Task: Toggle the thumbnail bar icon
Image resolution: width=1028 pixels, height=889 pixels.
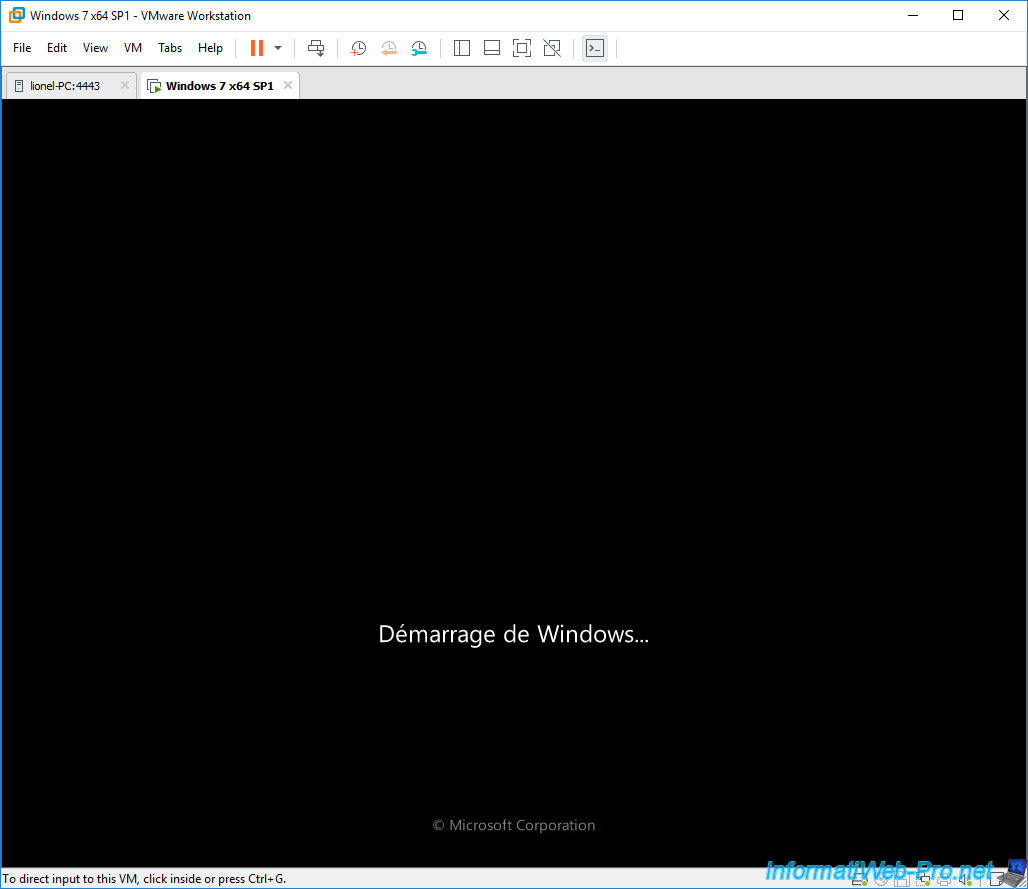Action: click(x=491, y=48)
